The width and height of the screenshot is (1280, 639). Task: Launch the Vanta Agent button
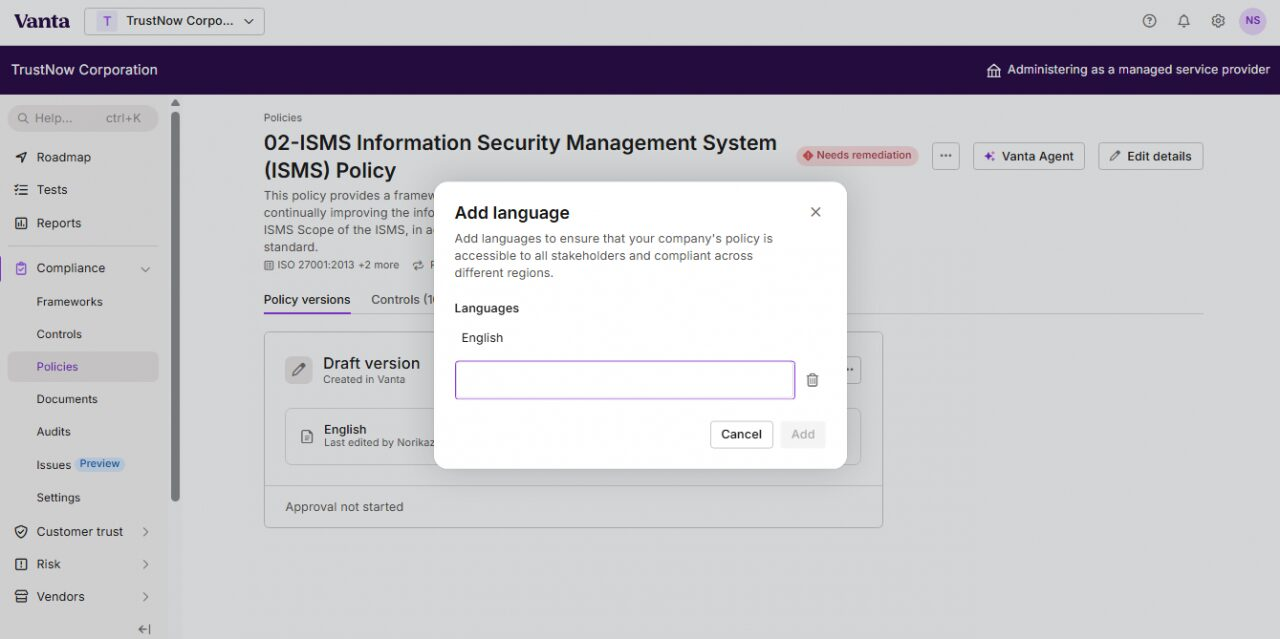click(1028, 156)
